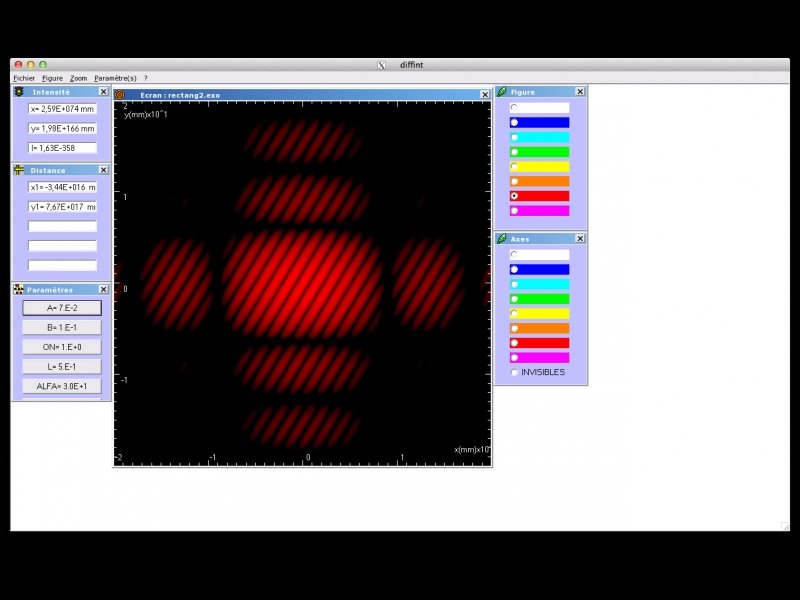Close the Ecran rectang2.exo window
The image size is (800, 600).
tap(486, 95)
